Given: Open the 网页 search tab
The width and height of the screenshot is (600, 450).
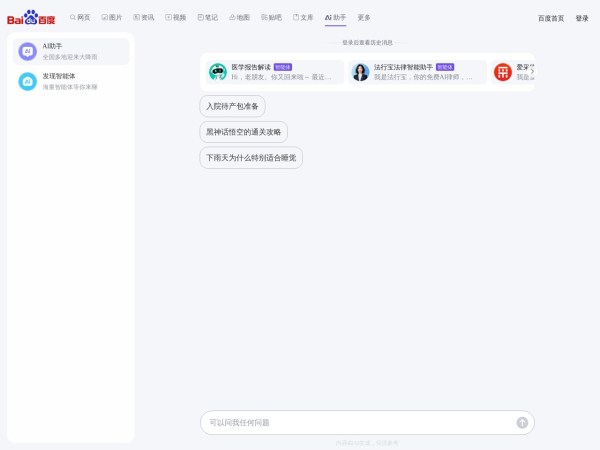Looking at the screenshot, I should click(80, 18).
